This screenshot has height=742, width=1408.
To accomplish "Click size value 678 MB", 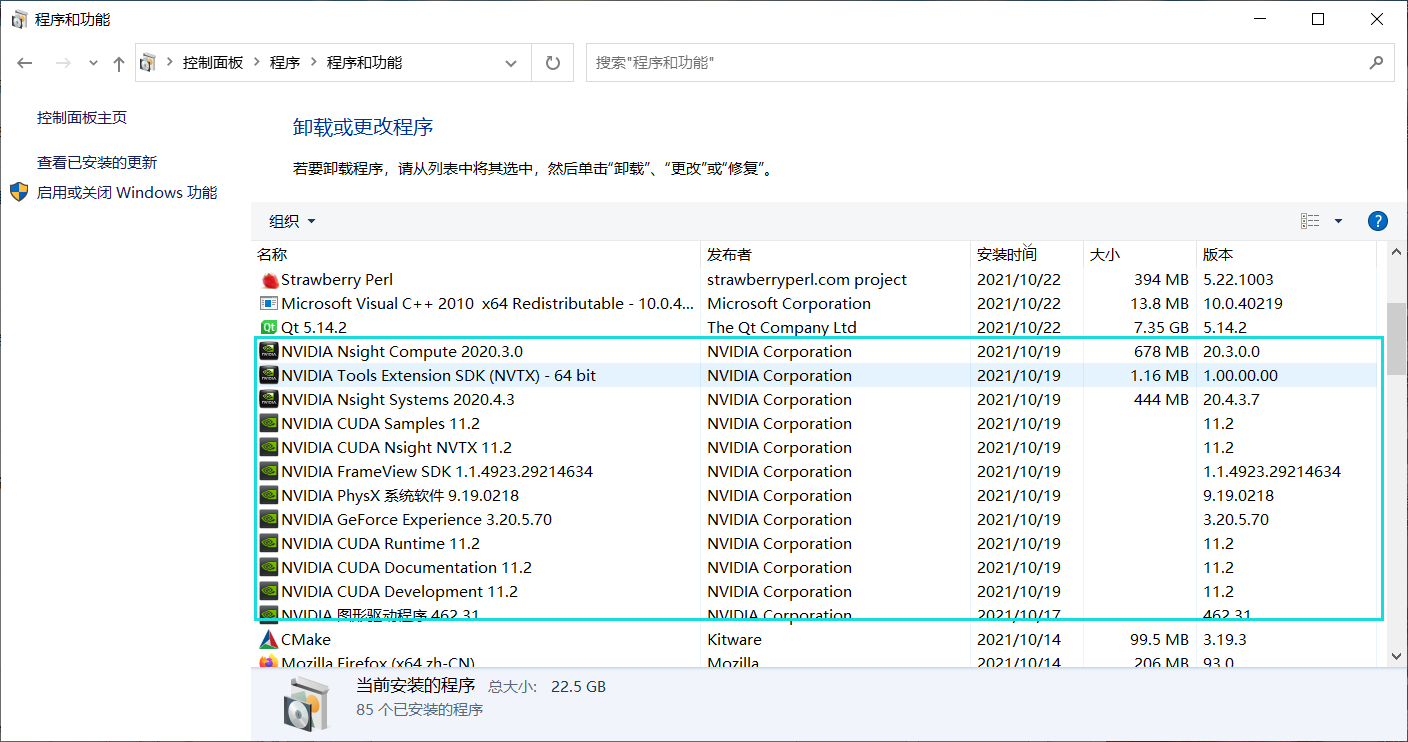I will click(1162, 352).
